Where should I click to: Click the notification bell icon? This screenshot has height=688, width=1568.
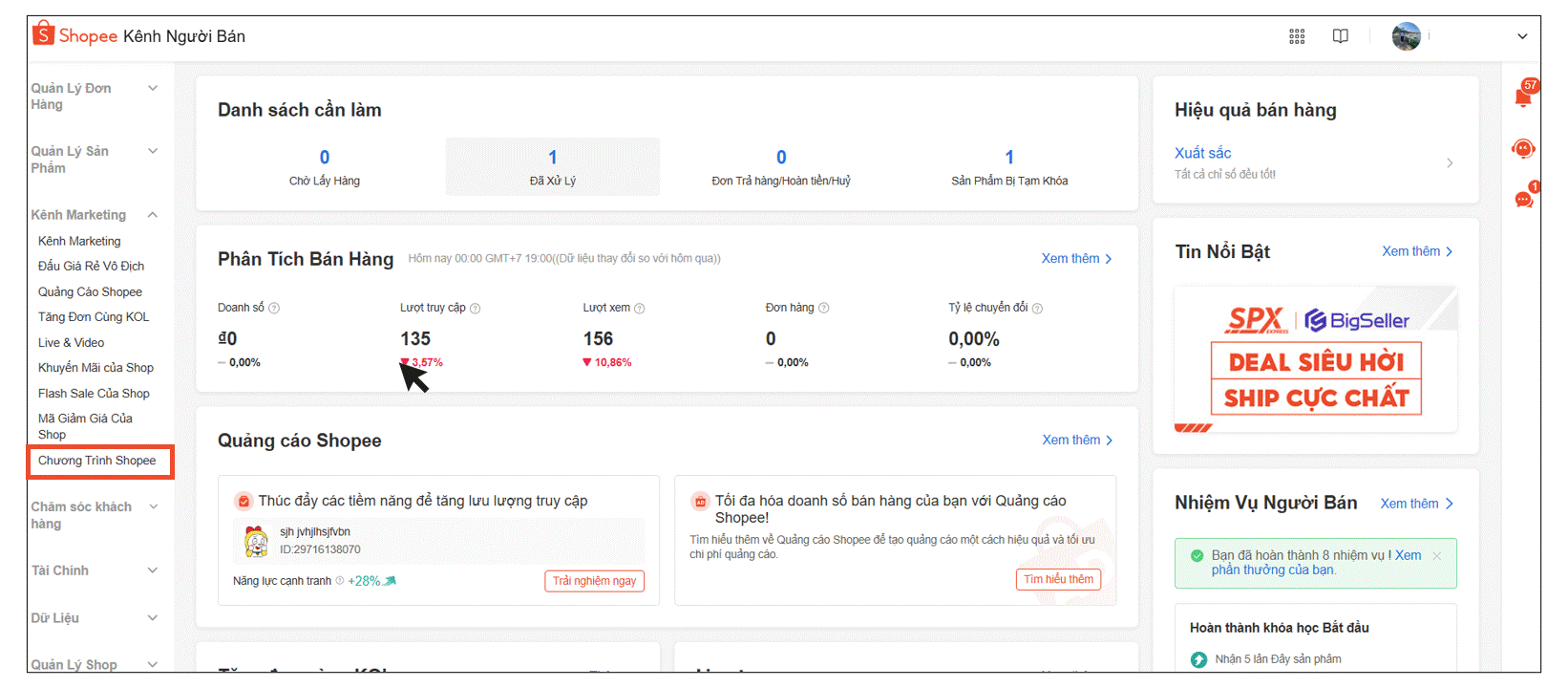pos(1523,97)
